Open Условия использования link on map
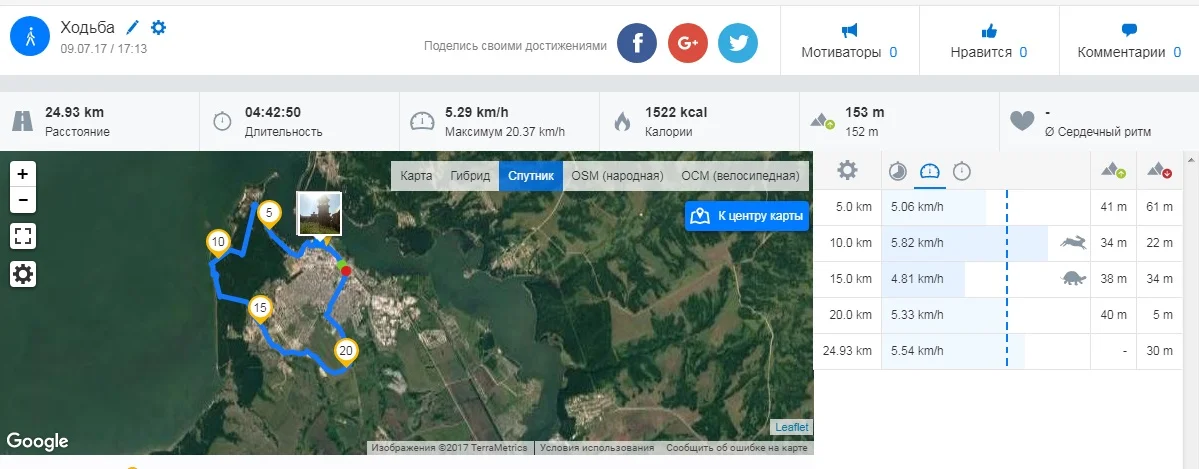 click(x=598, y=448)
